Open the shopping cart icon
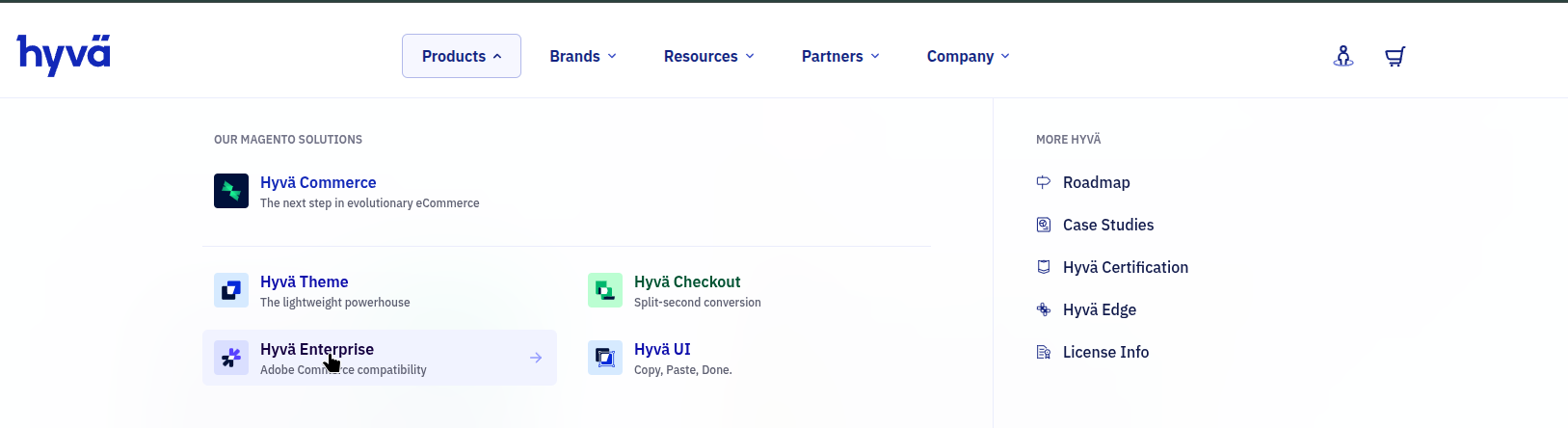Viewport: 1568px width, 428px height. click(1395, 56)
